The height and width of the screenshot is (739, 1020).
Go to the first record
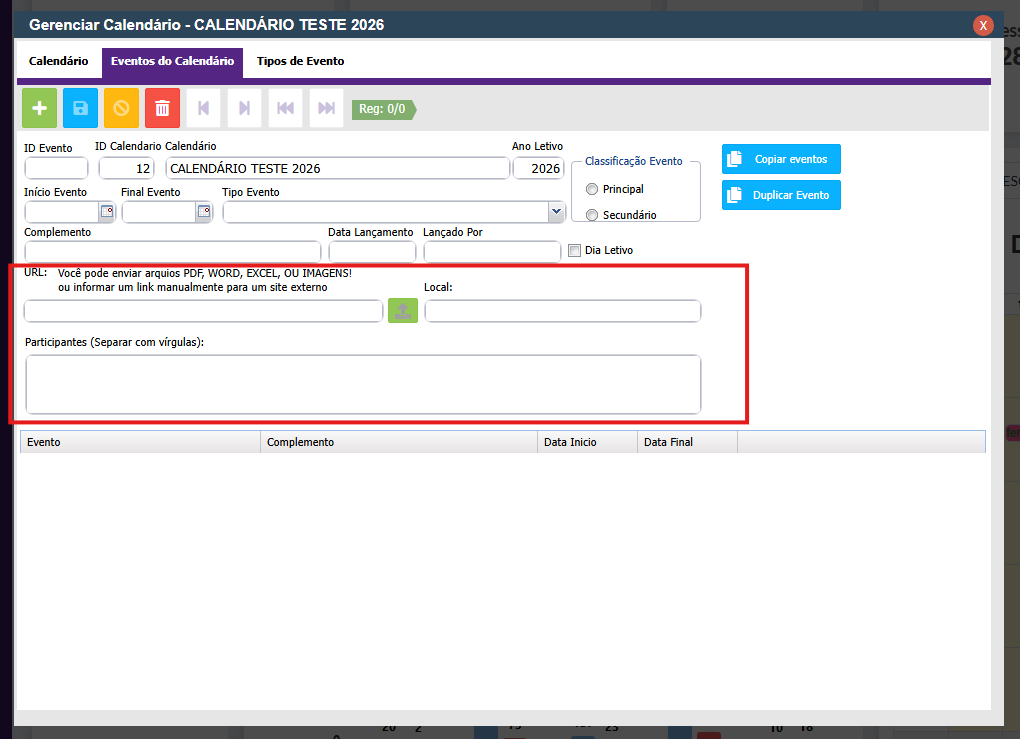click(x=285, y=108)
